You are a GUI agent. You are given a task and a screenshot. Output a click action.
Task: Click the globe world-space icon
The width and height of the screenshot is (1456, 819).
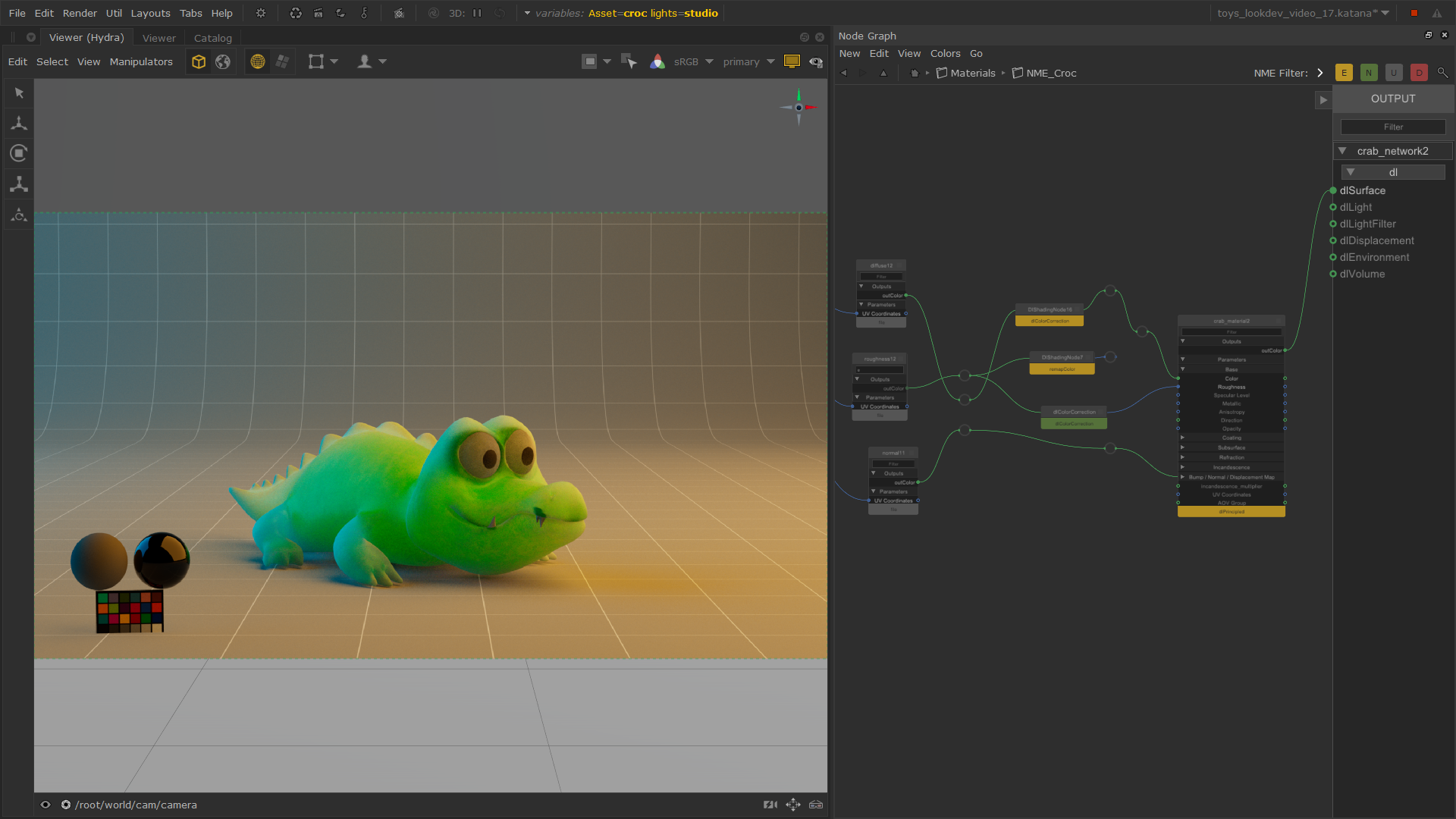click(x=223, y=62)
